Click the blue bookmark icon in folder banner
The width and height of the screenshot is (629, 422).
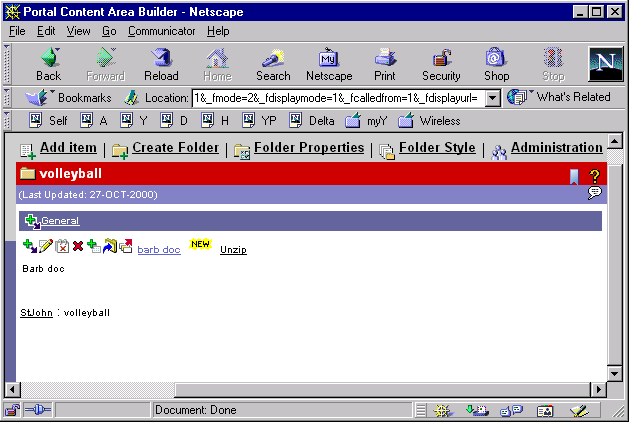click(x=574, y=176)
